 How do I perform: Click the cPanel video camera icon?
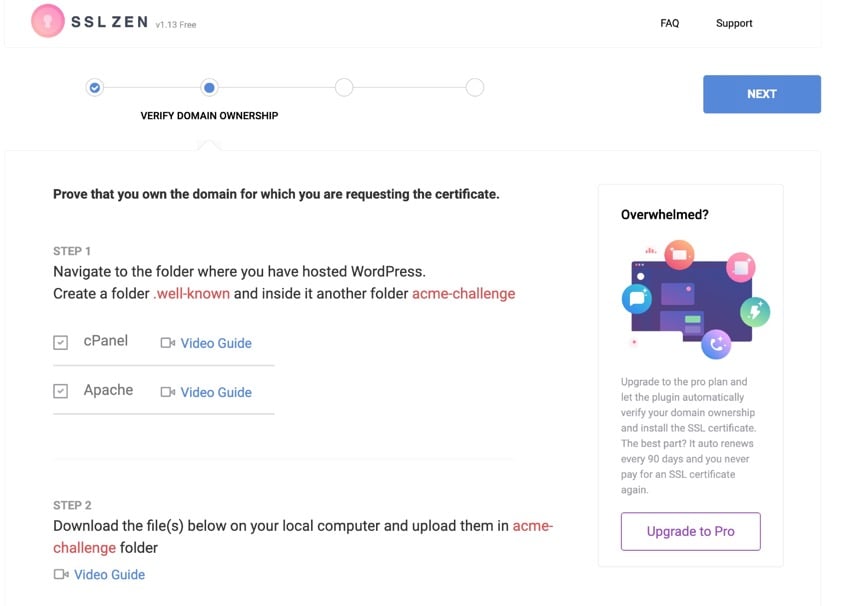point(167,343)
